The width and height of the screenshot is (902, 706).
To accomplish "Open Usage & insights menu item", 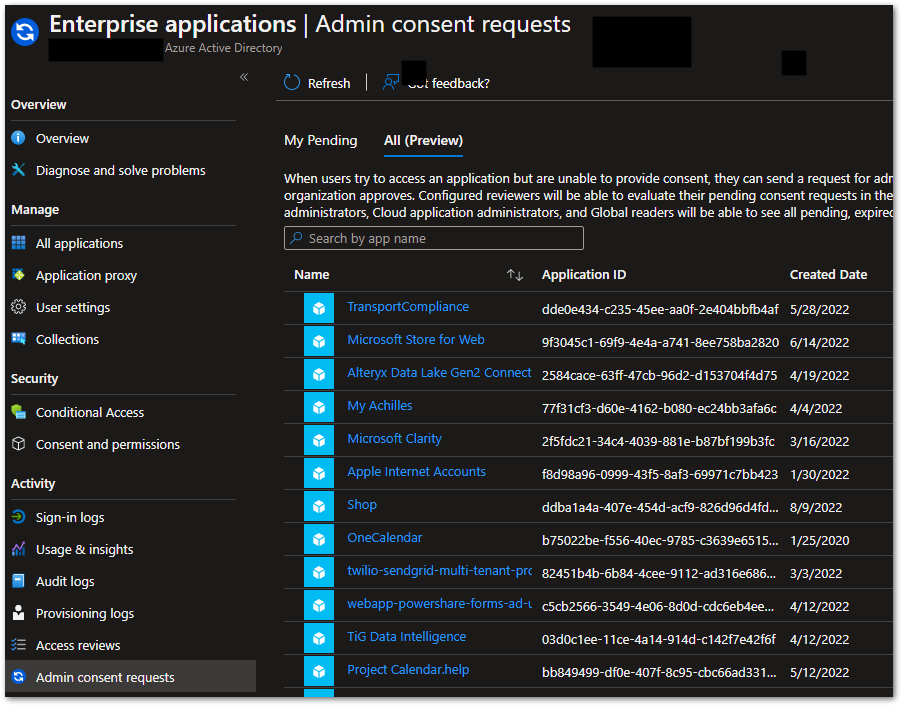I will pyautogui.click(x=84, y=550).
